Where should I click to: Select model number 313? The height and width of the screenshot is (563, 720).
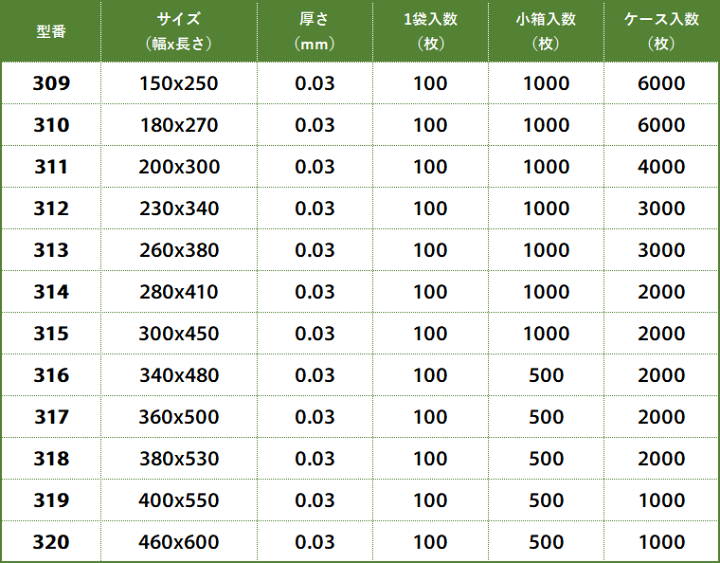51,250
